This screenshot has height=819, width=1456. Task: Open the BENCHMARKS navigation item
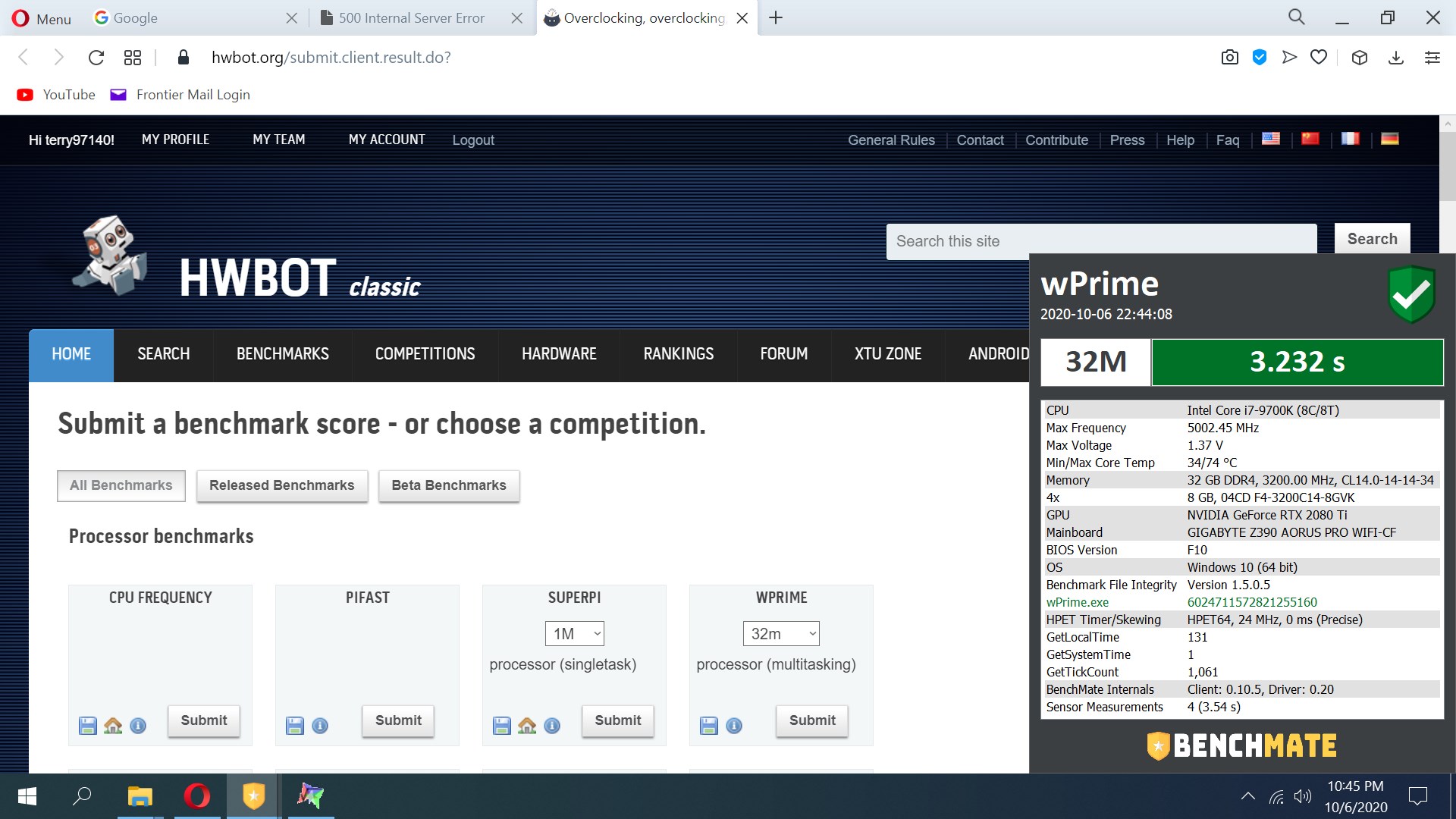[283, 354]
